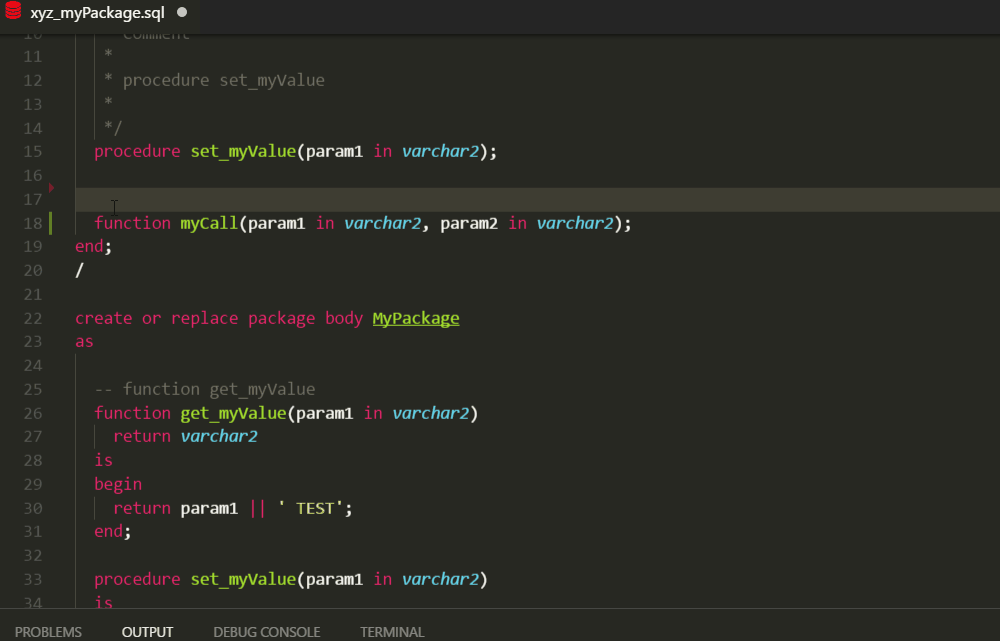Switch to the OUTPUT panel tab
The height and width of the screenshot is (641, 1000).
147,631
